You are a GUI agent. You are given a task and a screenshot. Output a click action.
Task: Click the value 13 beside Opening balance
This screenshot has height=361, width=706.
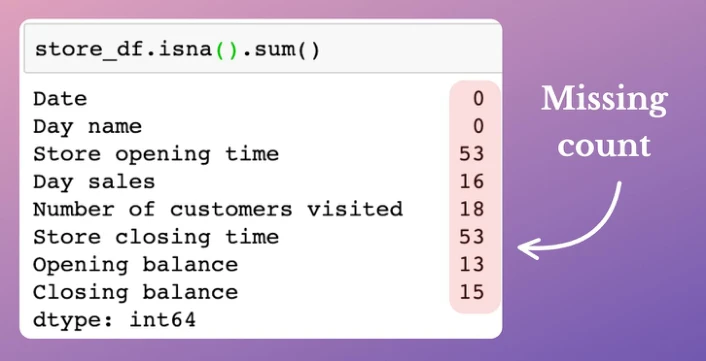pos(472,265)
